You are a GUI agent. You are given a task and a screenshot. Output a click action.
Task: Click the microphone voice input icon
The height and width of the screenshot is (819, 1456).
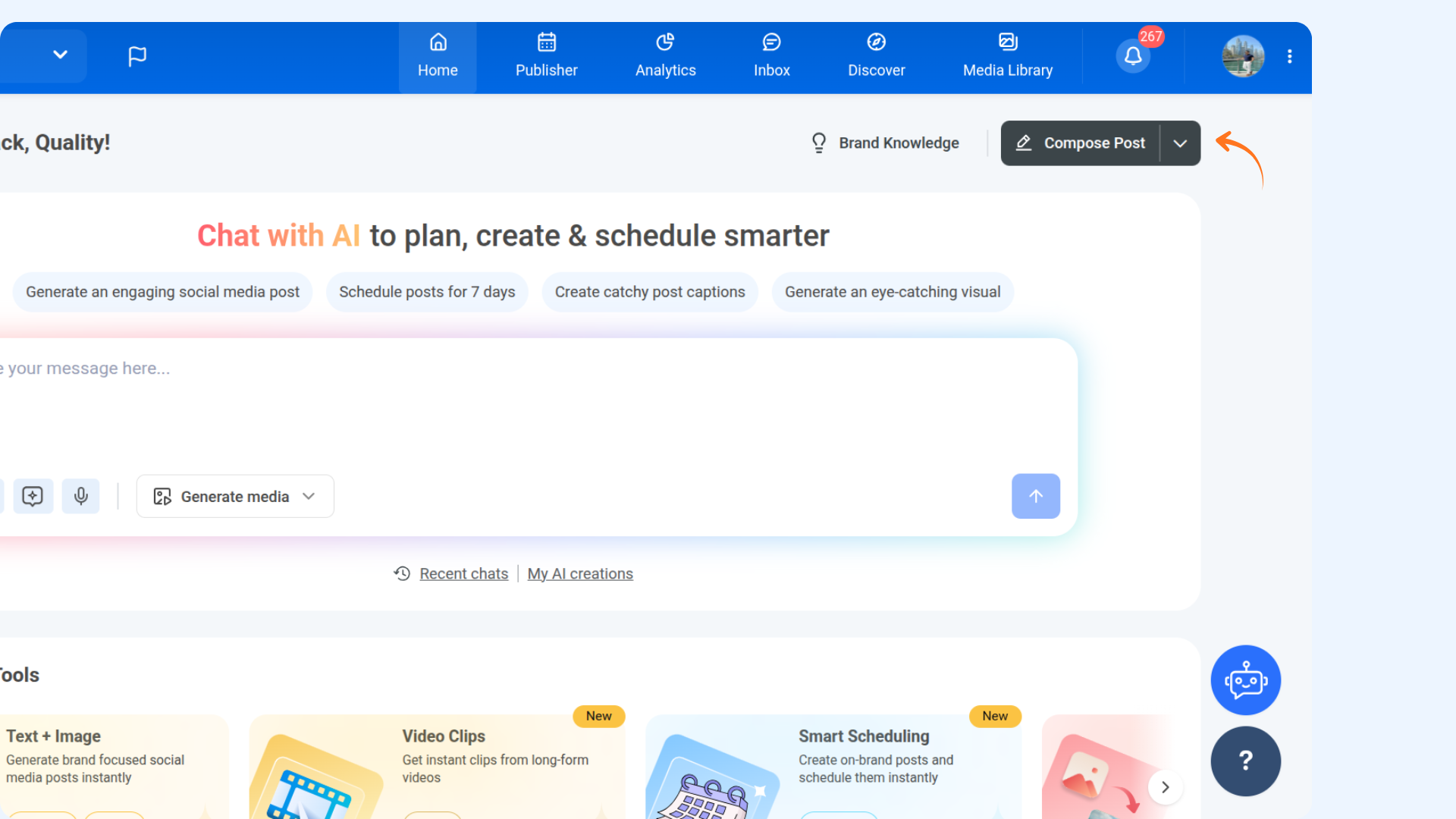click(x=81, y=496)
